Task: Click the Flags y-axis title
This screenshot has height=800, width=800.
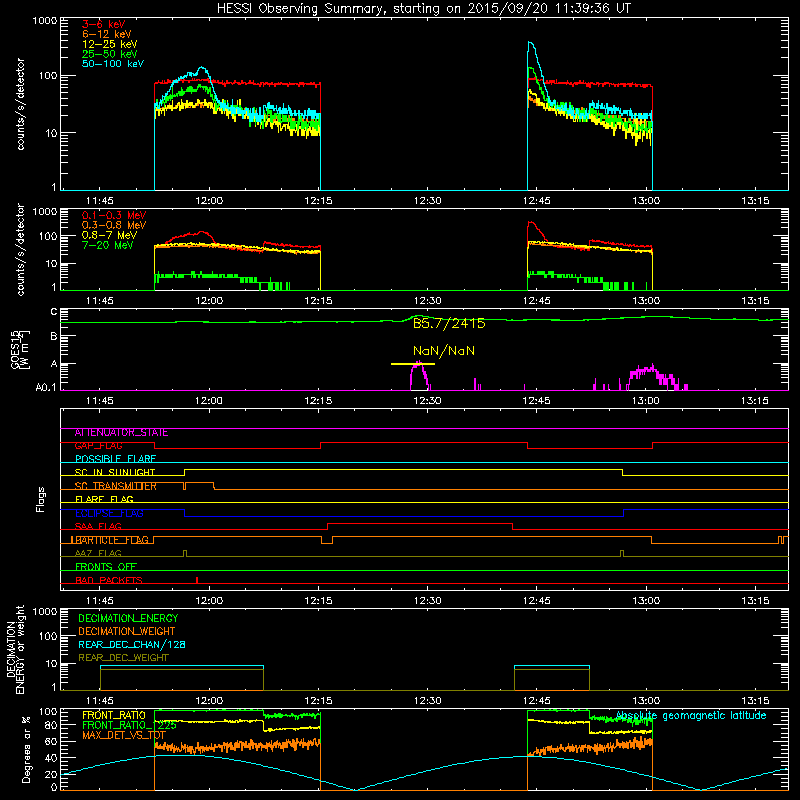Action: click(x=41, y=499)
